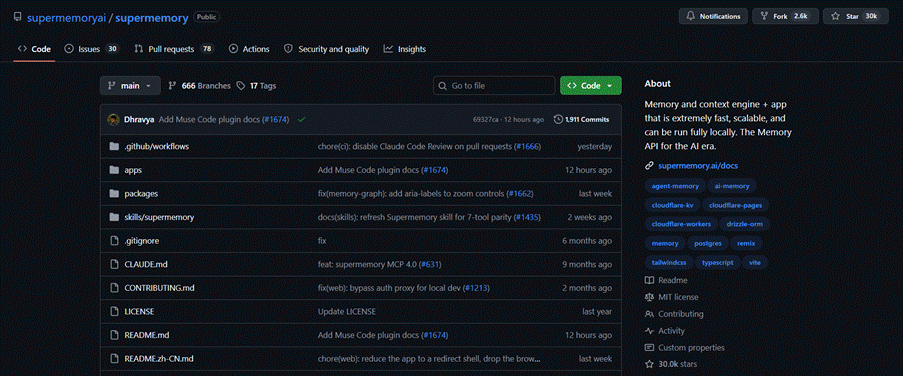The image size is (903, 376).
Task: Expand the main branch dropdown
Action: (130, 86)
